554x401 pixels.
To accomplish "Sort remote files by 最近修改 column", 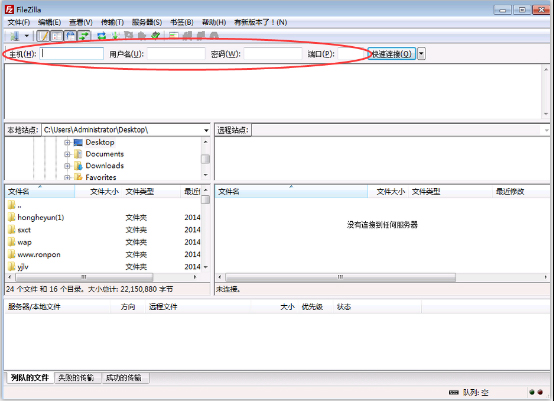I will tap(521, 191).
